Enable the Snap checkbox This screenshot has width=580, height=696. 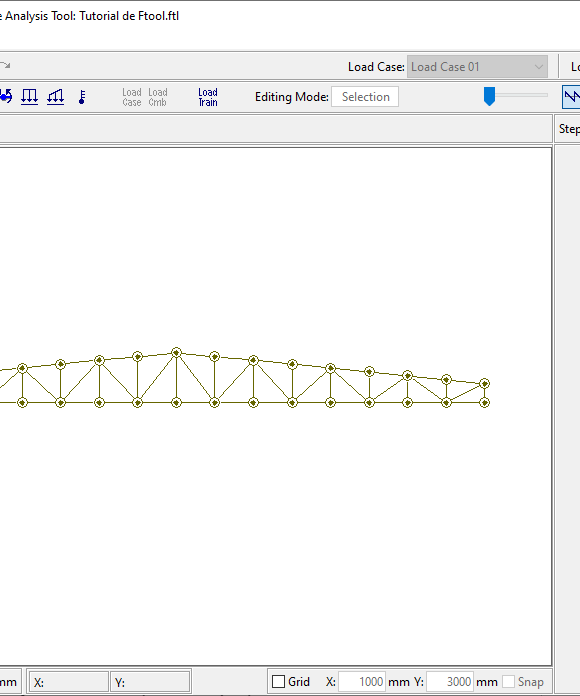(x=509, y=681)
